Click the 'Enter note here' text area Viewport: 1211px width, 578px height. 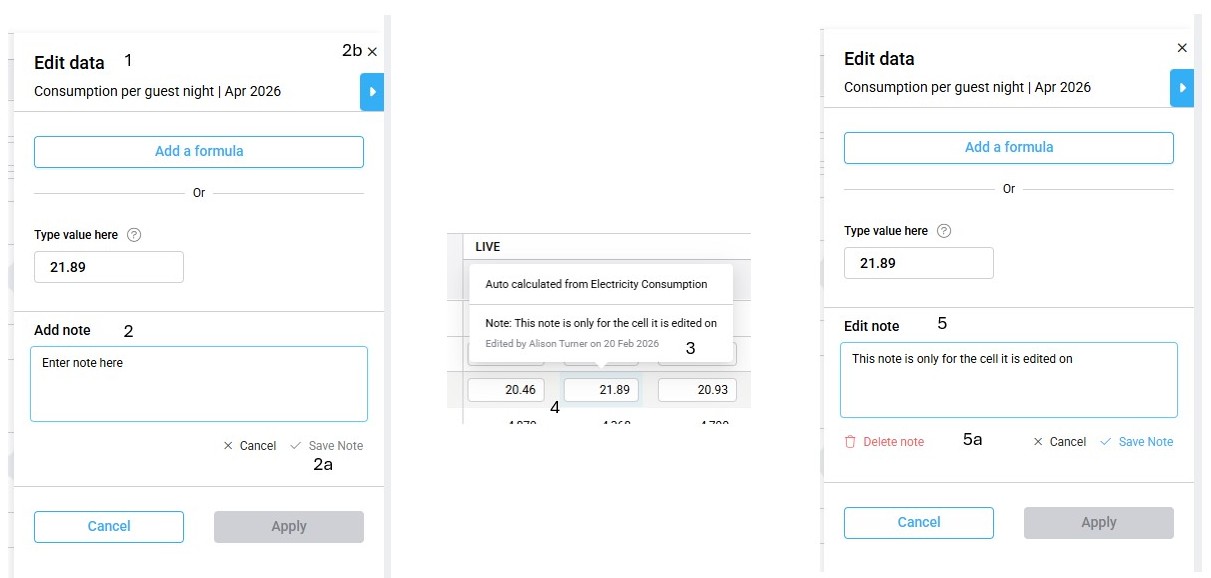point(198,384)
